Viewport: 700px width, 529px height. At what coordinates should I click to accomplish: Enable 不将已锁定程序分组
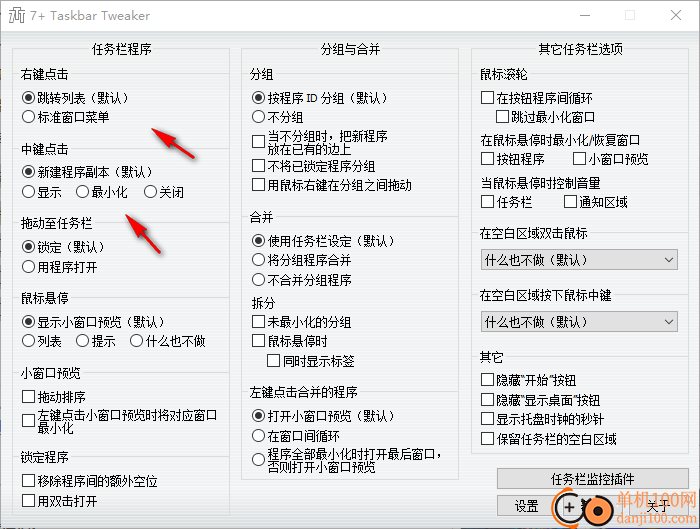[258, 166]
